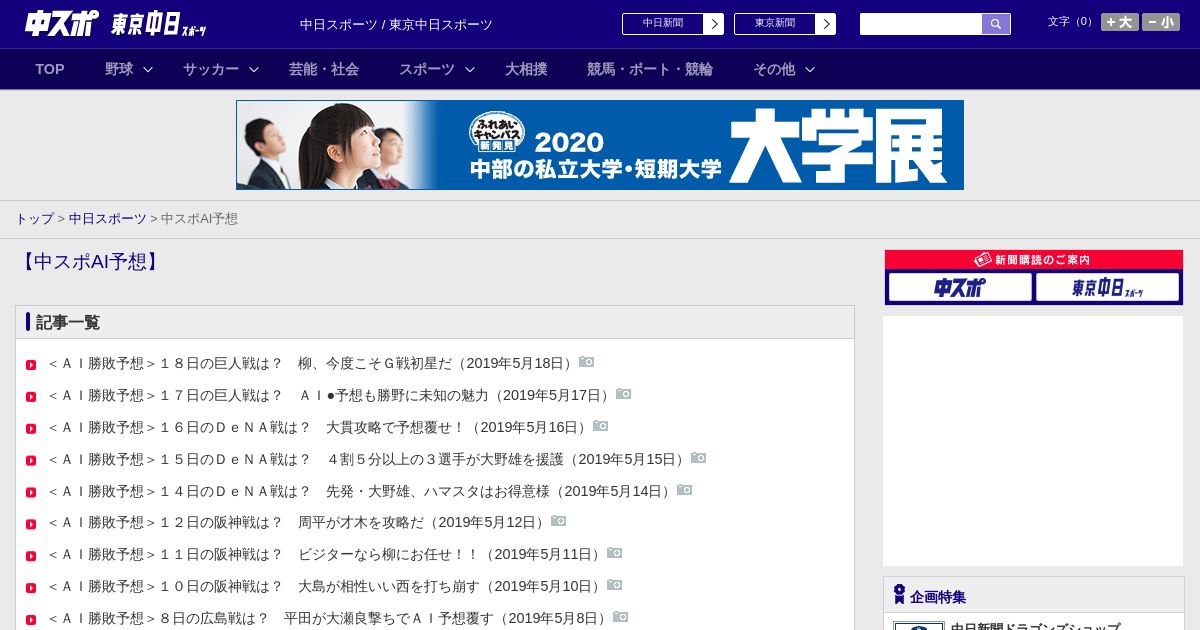Click into the site search field
Viewport: 1200px width, 630px height.
(x=921, y=24)
